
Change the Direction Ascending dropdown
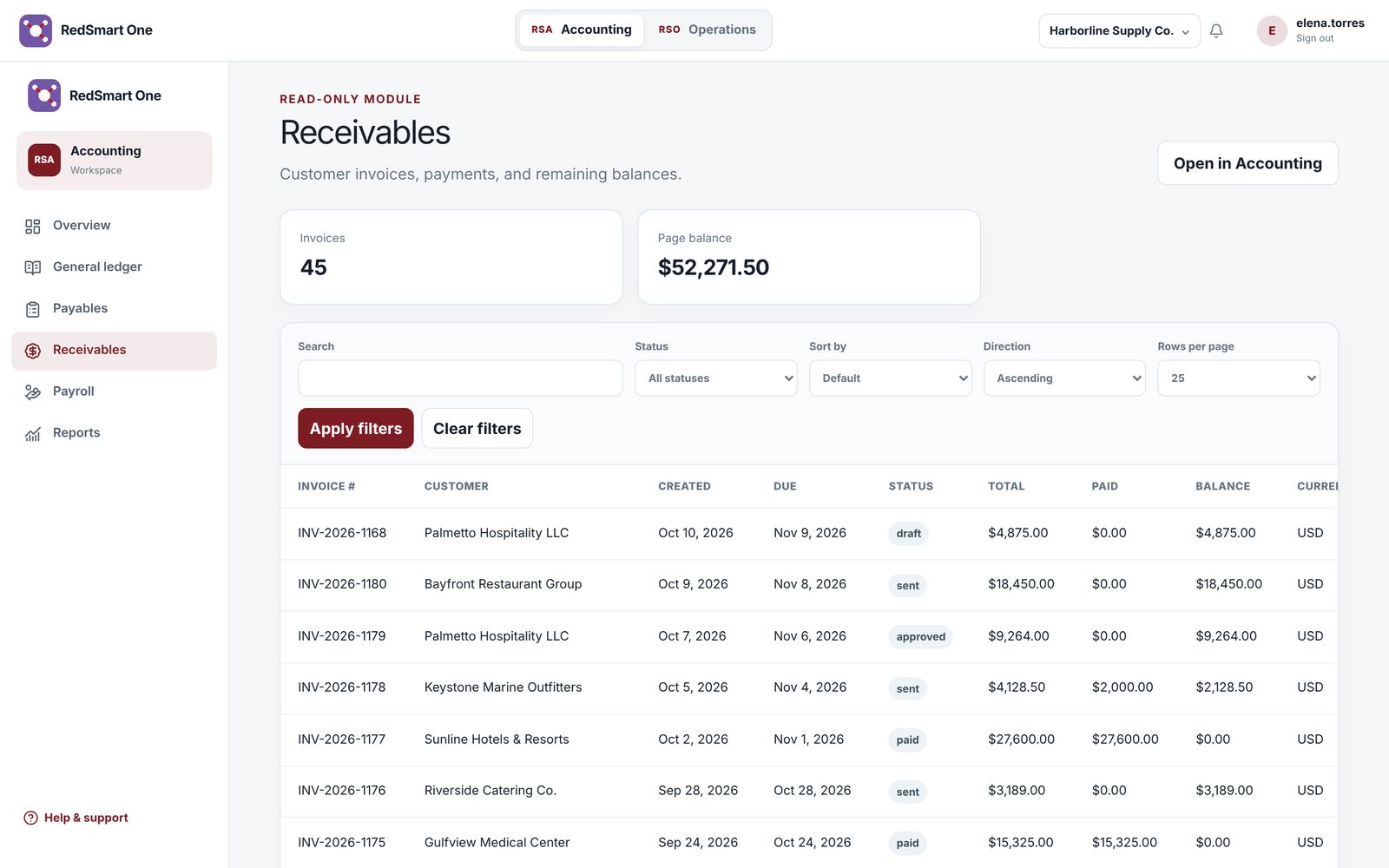click(x=1064, y=378)
